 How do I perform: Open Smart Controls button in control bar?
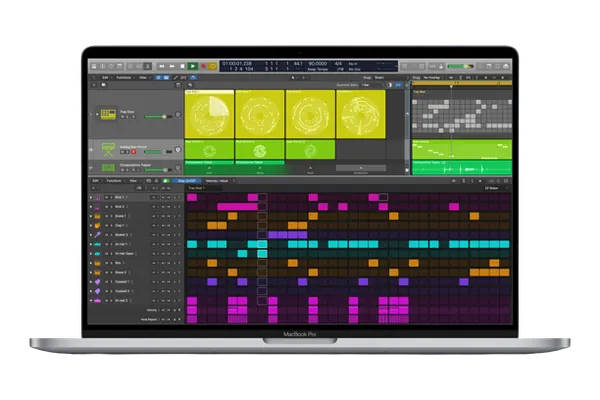pyautogui.click(x=130, y=66)
